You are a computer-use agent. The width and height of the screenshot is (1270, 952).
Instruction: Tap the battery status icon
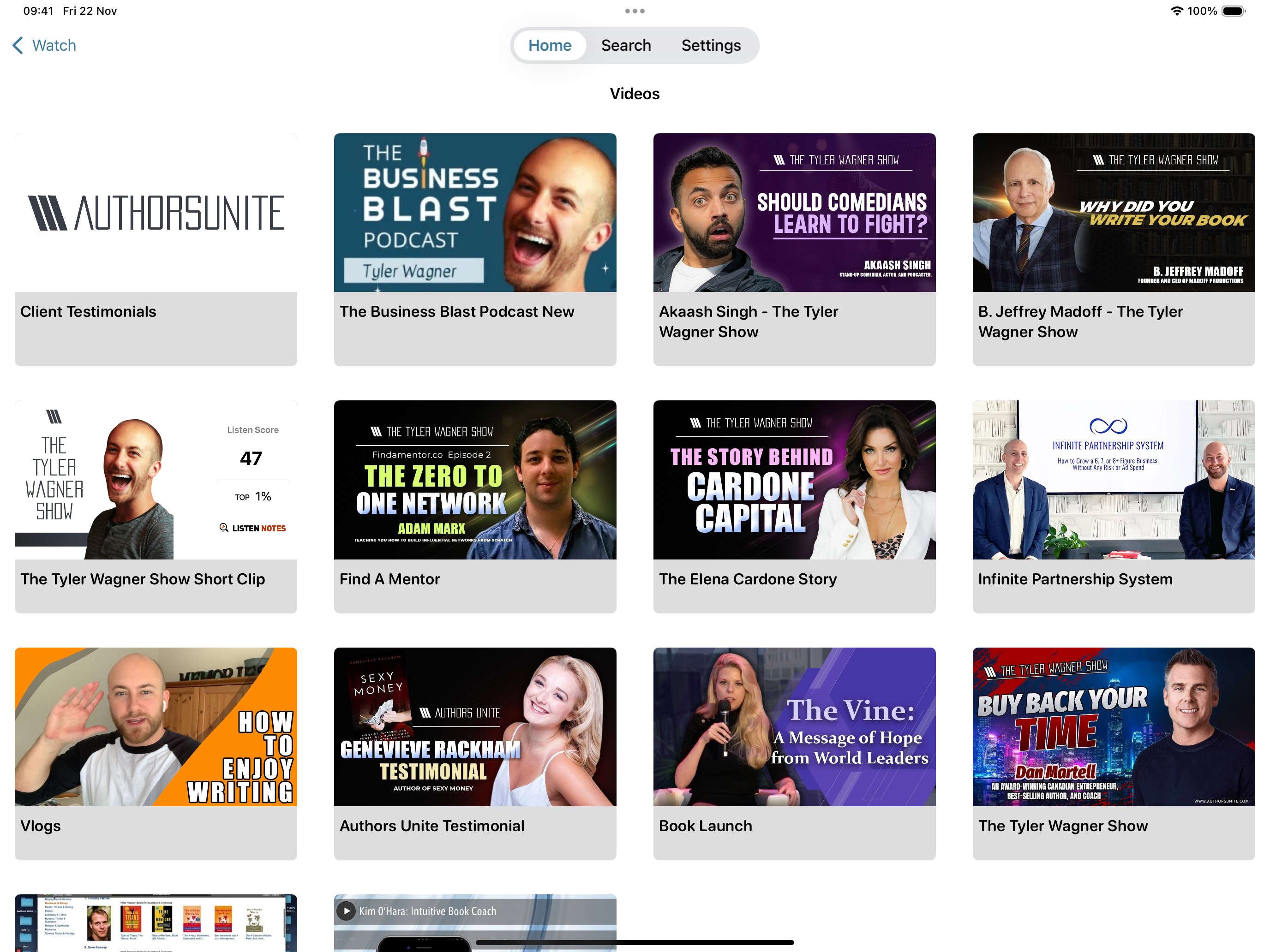pos(1233,11)
